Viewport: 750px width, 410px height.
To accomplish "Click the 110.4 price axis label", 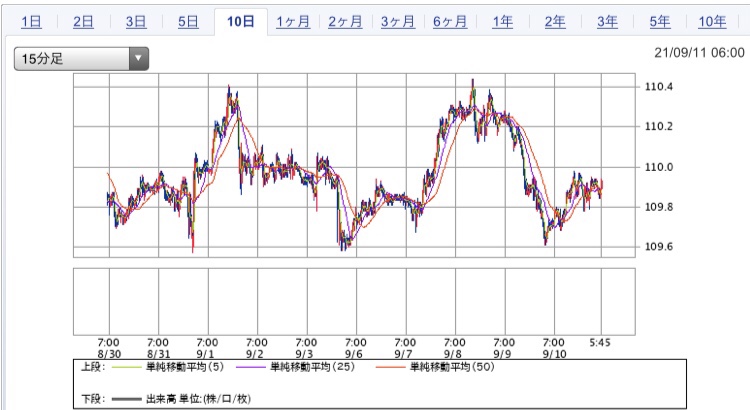I will [x=659, y=87].
